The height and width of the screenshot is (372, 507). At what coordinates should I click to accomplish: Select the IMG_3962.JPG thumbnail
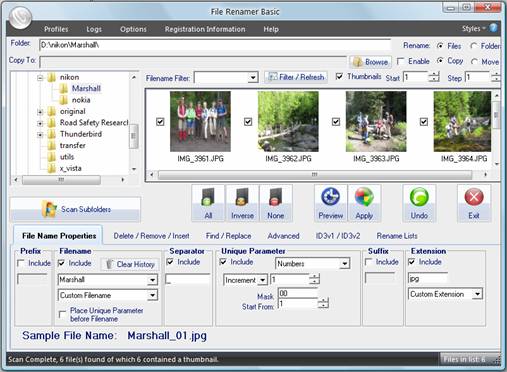(288, 122)
